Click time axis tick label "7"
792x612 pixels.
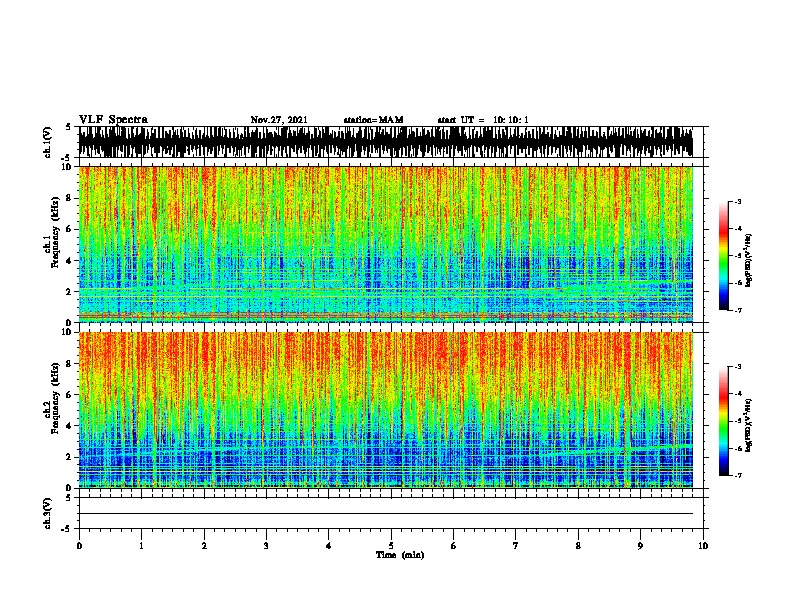(x=516, y=546)
